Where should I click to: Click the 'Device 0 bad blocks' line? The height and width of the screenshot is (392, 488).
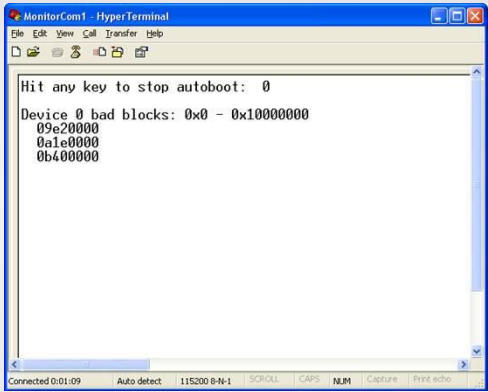[x=165, y=114]
